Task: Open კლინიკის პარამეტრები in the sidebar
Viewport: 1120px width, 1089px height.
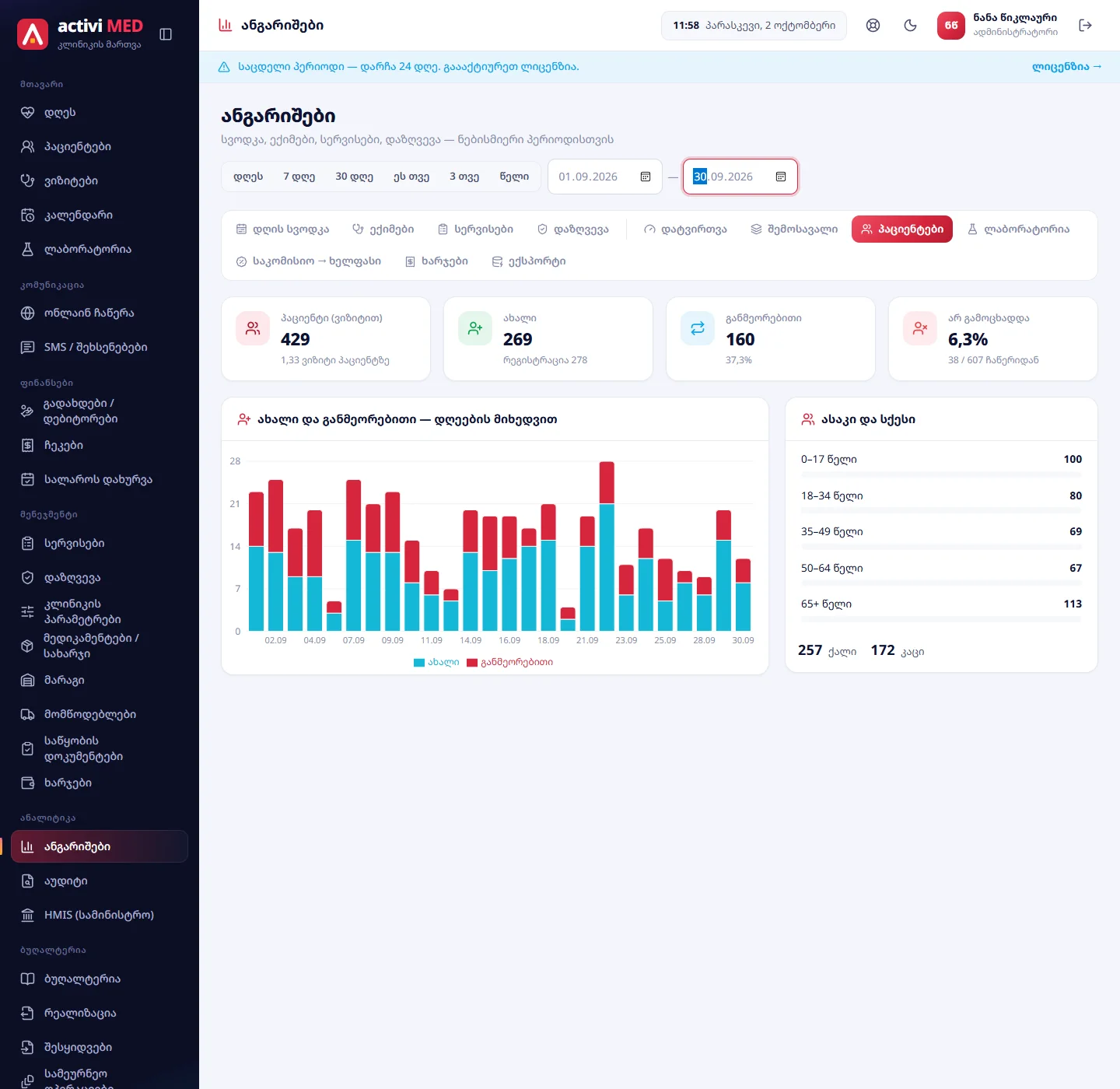Action: 100,612
